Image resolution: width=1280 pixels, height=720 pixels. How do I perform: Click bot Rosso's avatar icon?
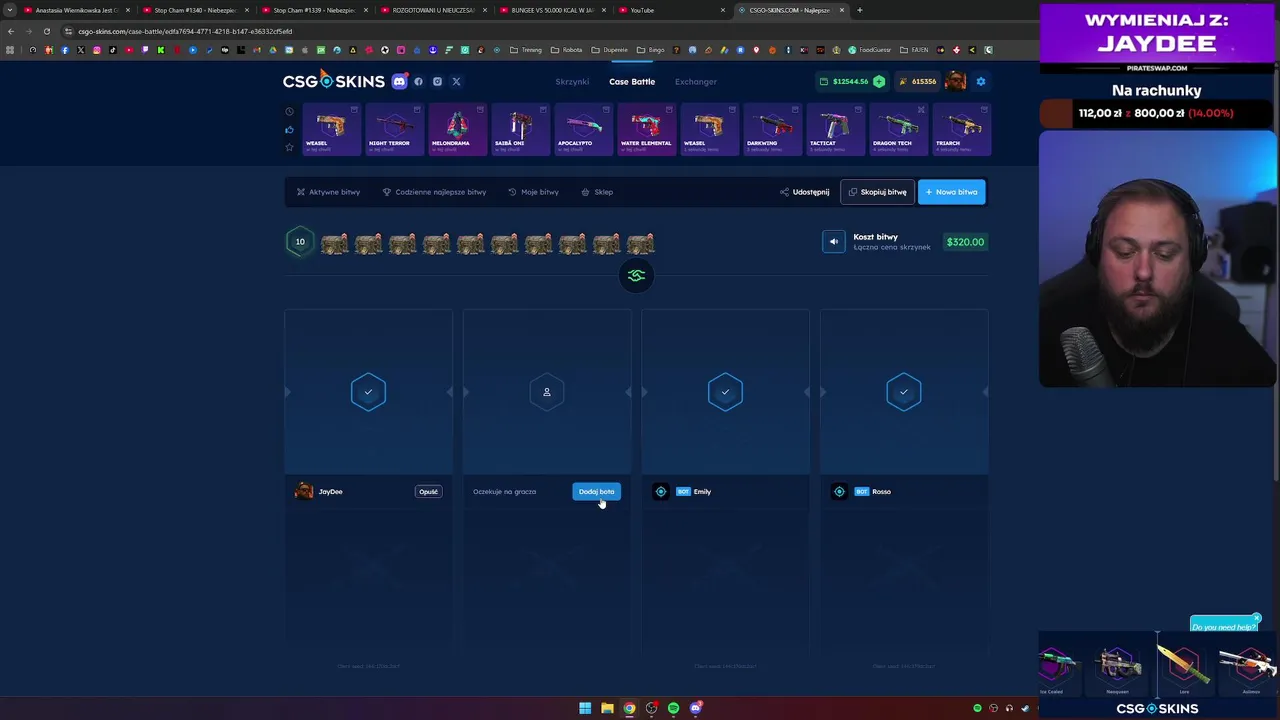840,492
